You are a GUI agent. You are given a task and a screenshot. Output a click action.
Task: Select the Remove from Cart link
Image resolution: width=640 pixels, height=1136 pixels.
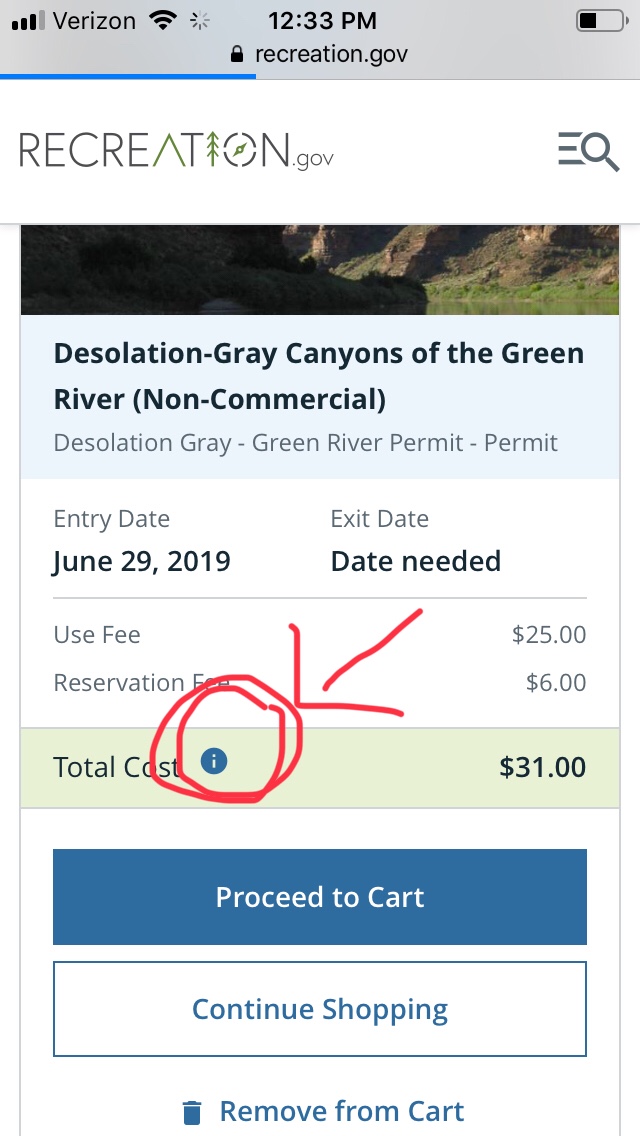341,1112
